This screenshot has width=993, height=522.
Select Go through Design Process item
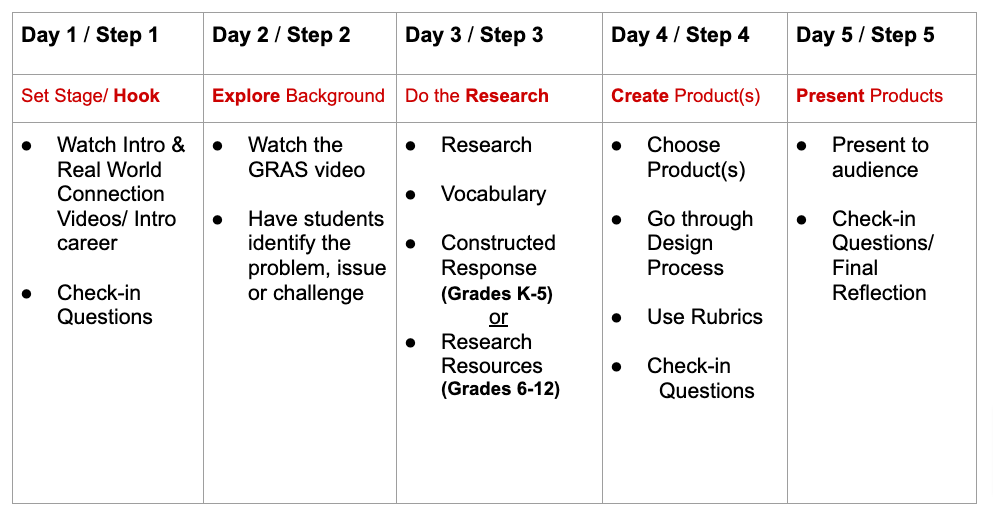tap(700, 243)
